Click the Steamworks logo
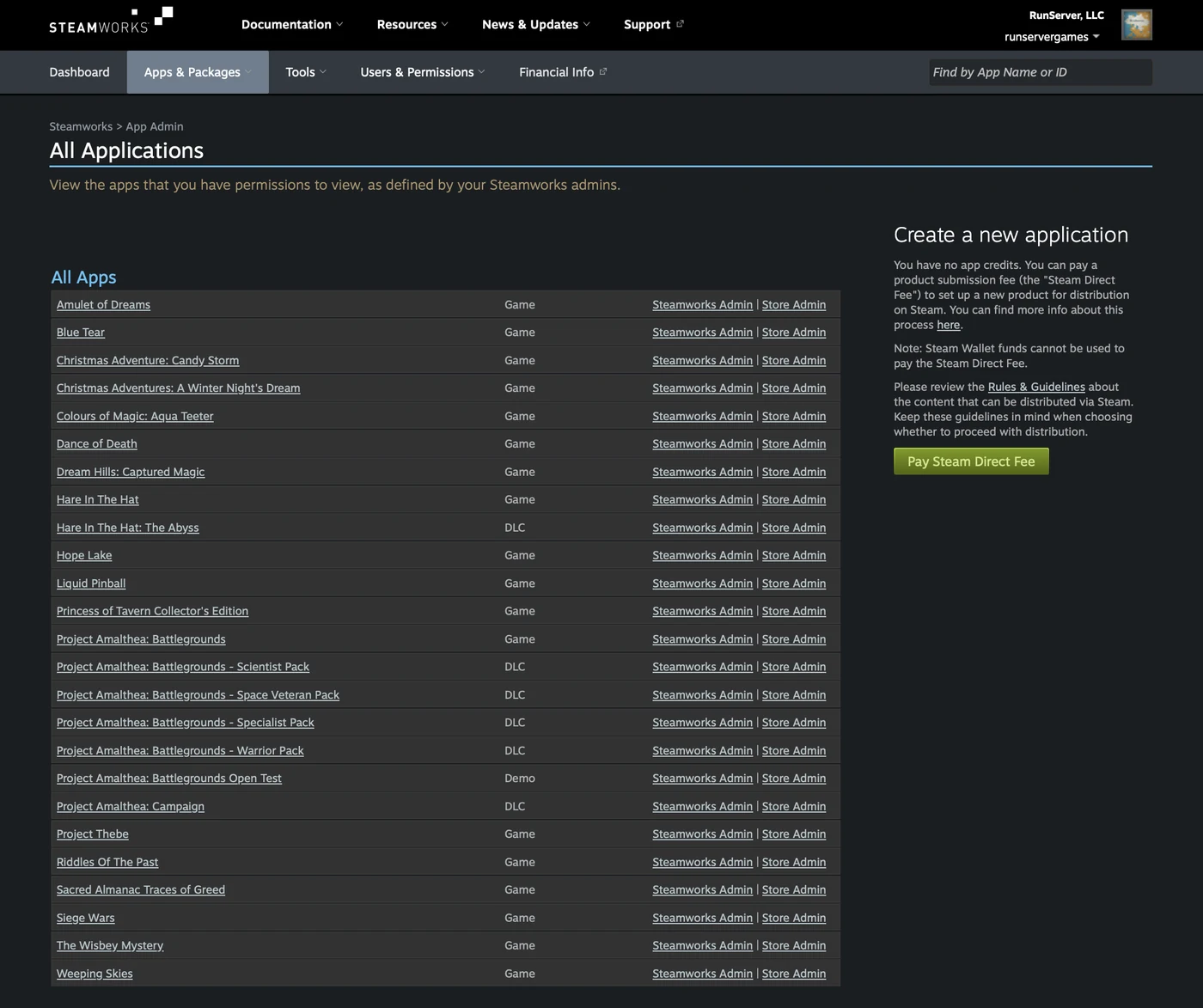This screenshot has width=1203, height=1008. [111, 21]
